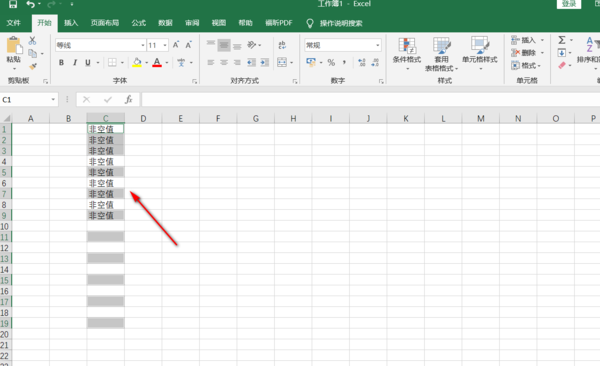The height and width of the screenshot is (366, 600).
Task: Click the Decrease Indent icon
Action: [251, 62]
